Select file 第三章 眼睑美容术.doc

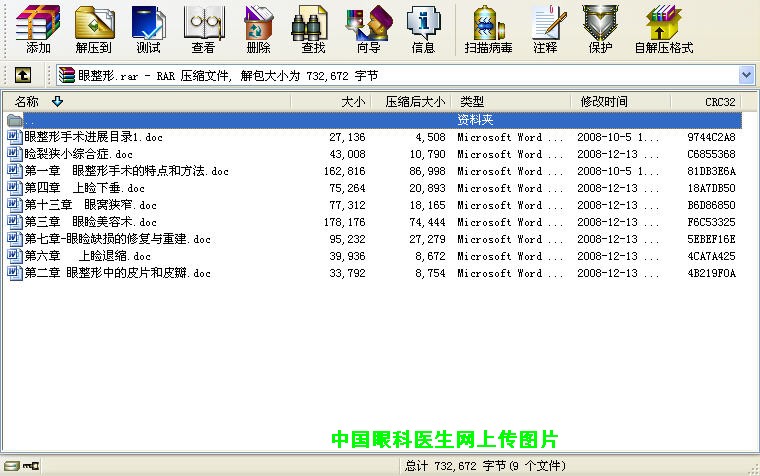[x=90, y=222]
